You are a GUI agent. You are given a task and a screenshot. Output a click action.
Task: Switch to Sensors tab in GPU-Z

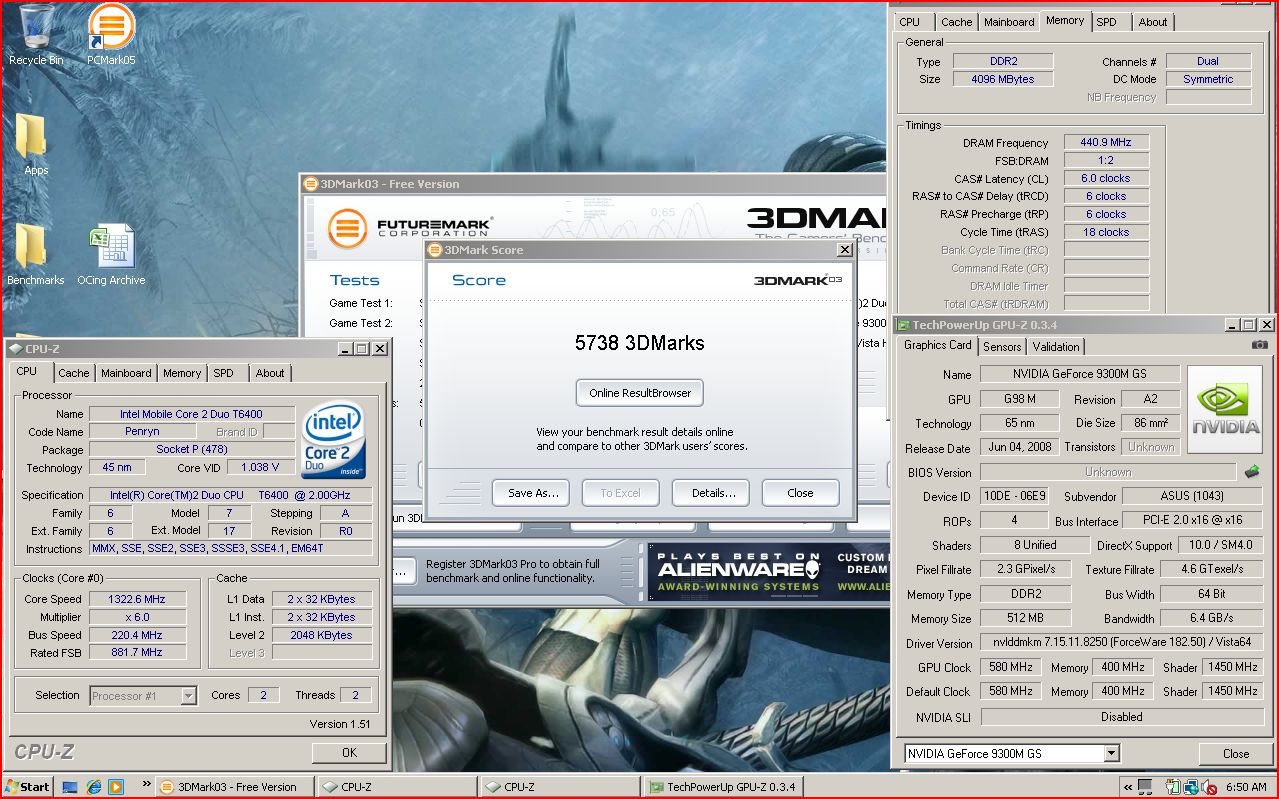1002,346
